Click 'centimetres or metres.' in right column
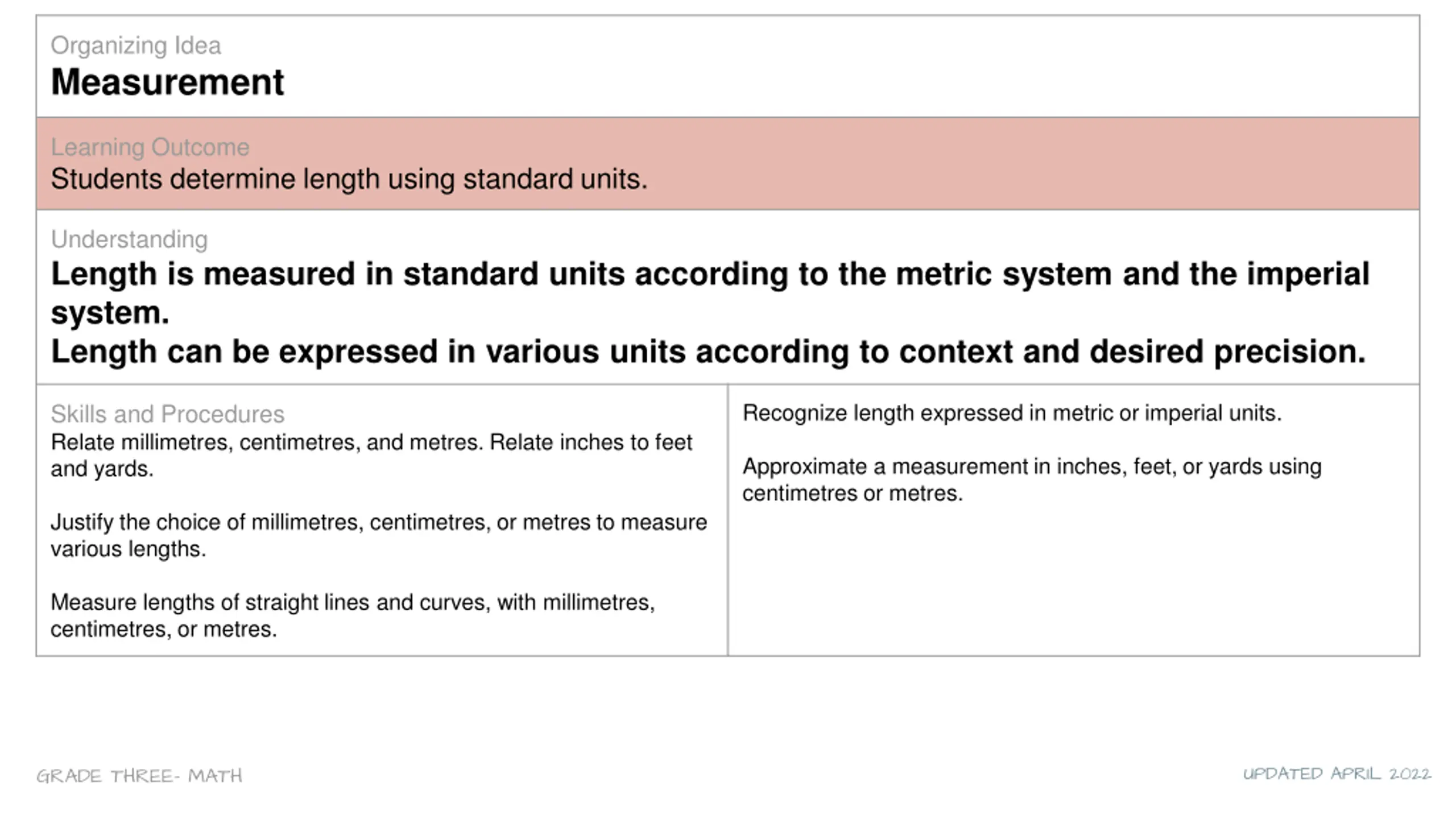Image resolution: width=1456 pixels, height=819 pixels. click(x=853, y=494)
